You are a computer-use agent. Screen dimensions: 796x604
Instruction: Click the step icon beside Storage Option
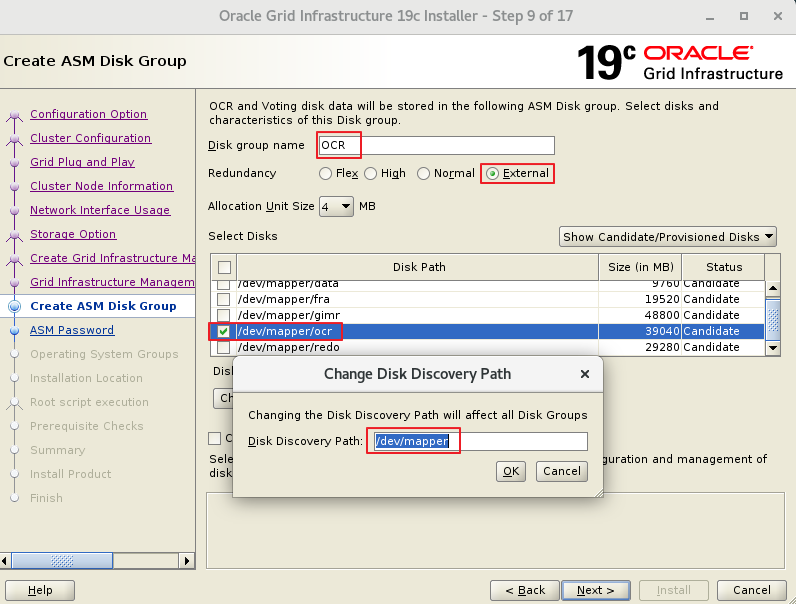(14, 235)
